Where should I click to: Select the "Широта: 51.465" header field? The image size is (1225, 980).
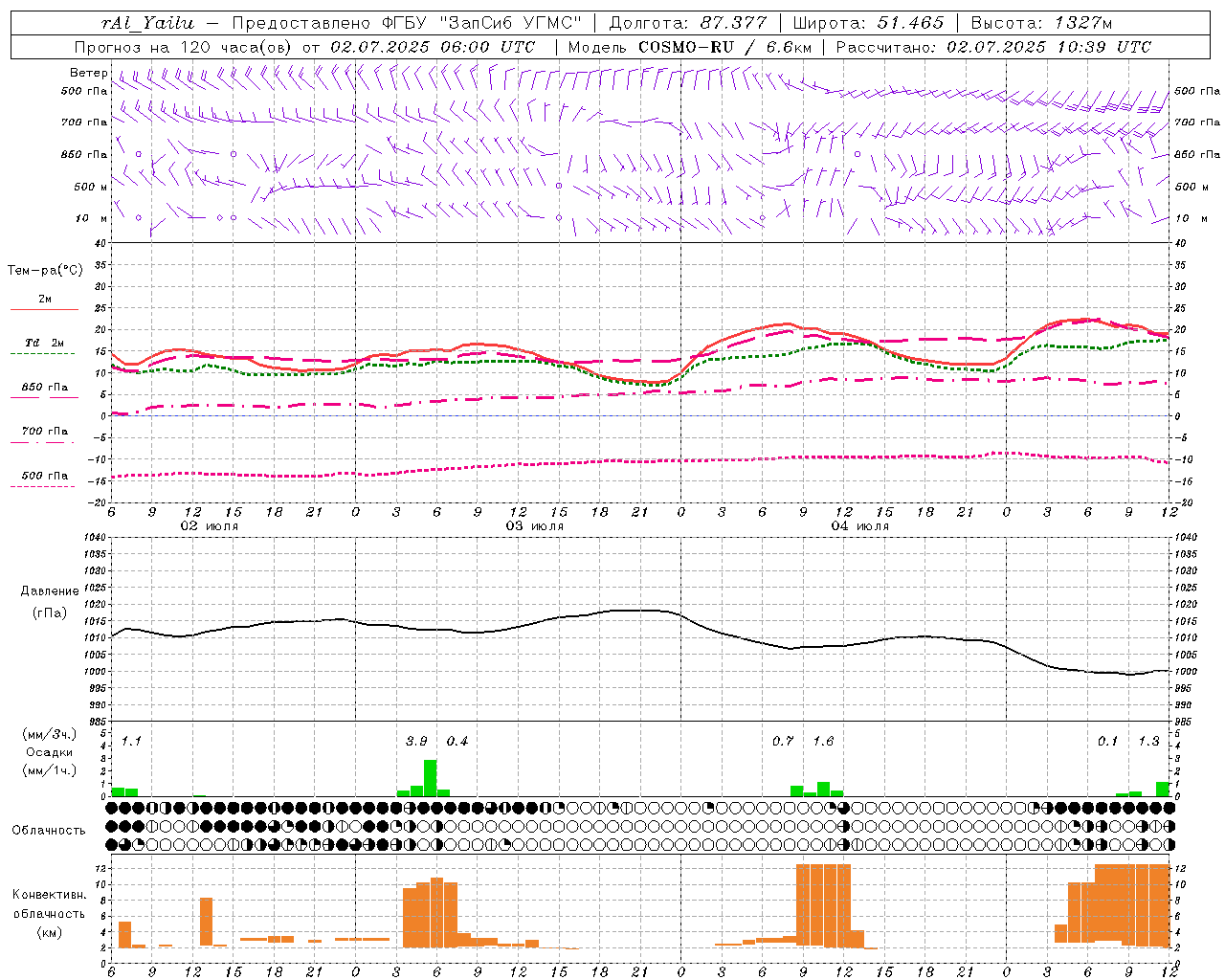click(x=869, y=23)
